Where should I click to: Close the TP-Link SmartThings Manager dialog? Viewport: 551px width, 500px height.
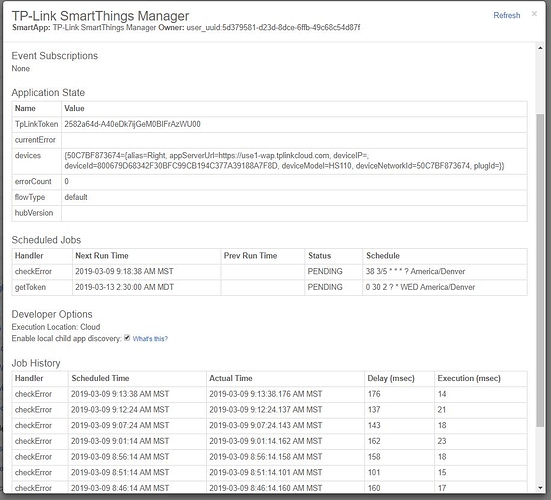pos(534,14)
